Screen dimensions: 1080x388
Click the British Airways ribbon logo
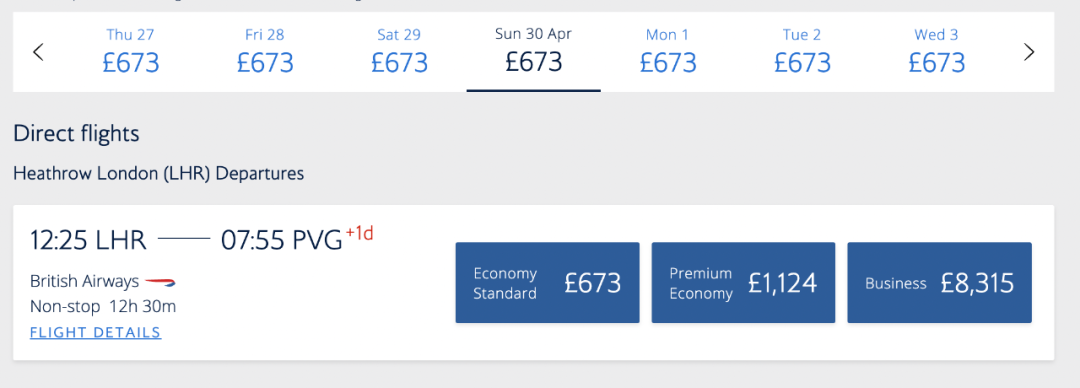[160, 281]
